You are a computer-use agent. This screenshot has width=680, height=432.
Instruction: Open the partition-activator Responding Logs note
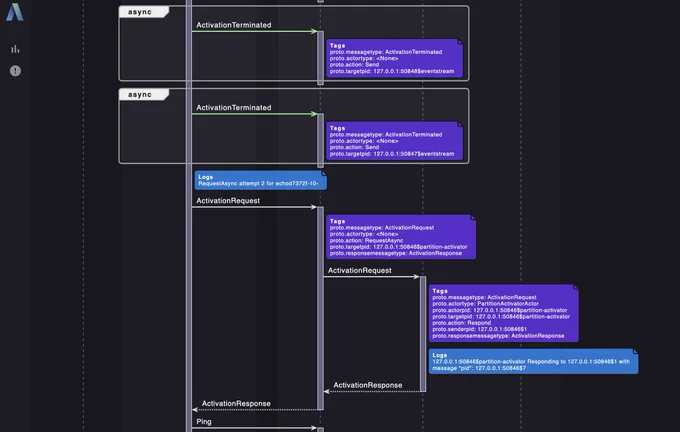click(533, 361)
